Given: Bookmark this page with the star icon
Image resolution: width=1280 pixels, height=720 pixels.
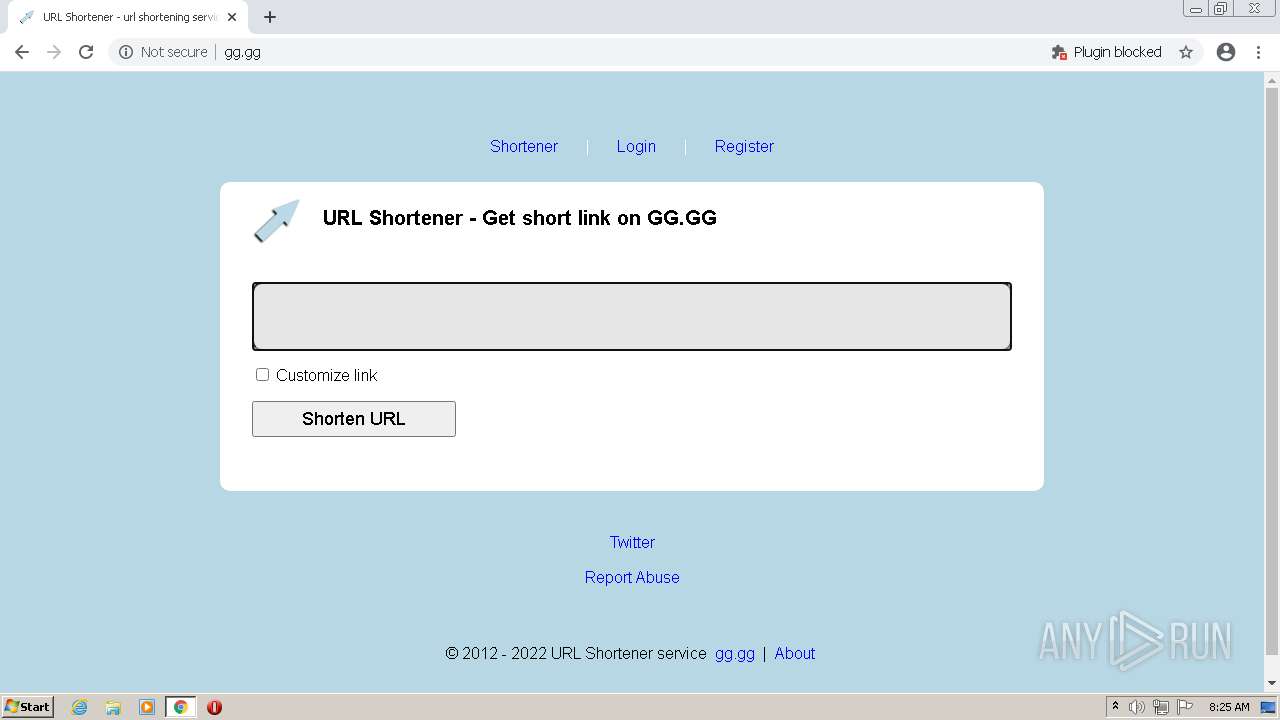Looking at the screenshot, I should 1186,52.
